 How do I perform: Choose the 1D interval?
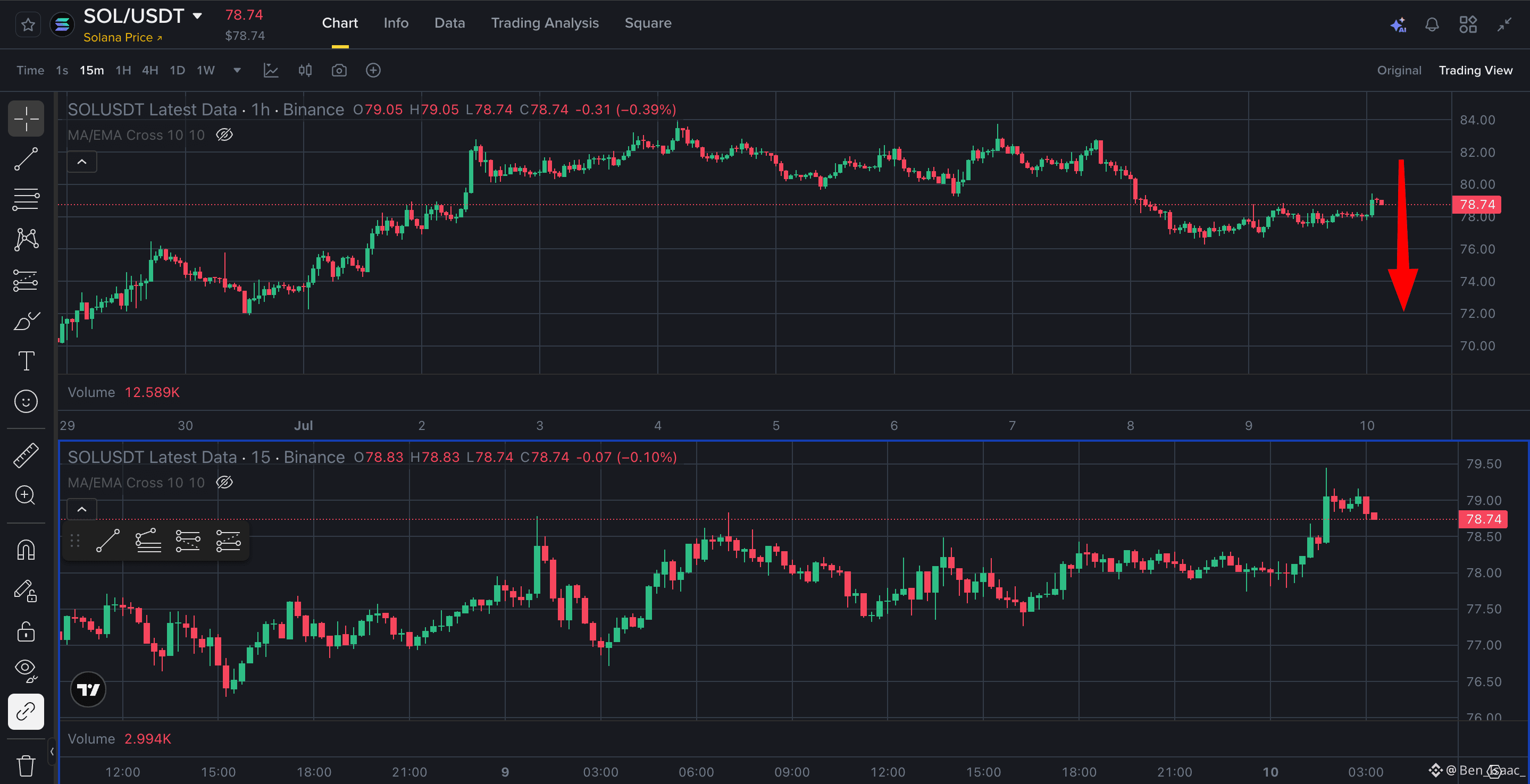[177, 70]
